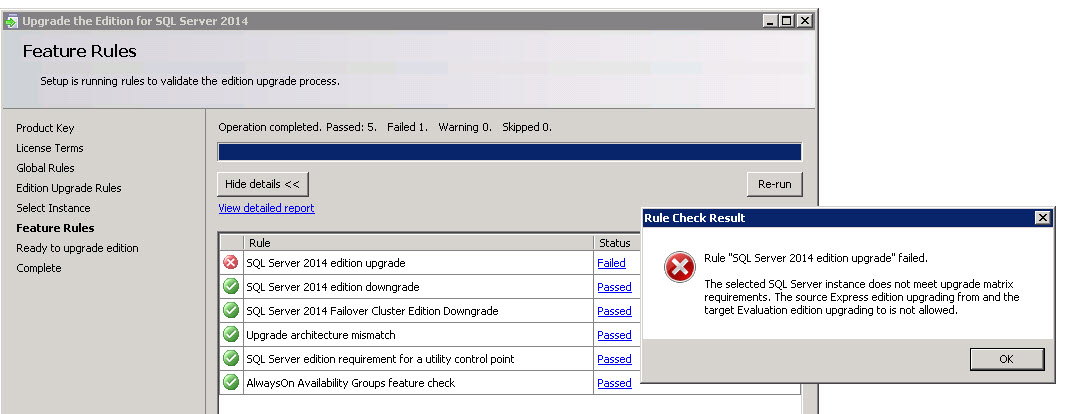1075x414 pixels.
Task: Click the red error icon in Rule Check Result
Action: click(681, 268)
